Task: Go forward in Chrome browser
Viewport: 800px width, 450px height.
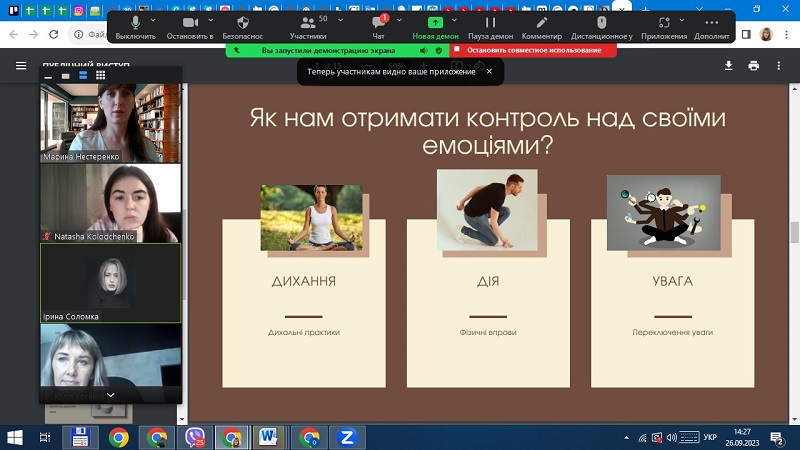Action: (x=34, y=34)
